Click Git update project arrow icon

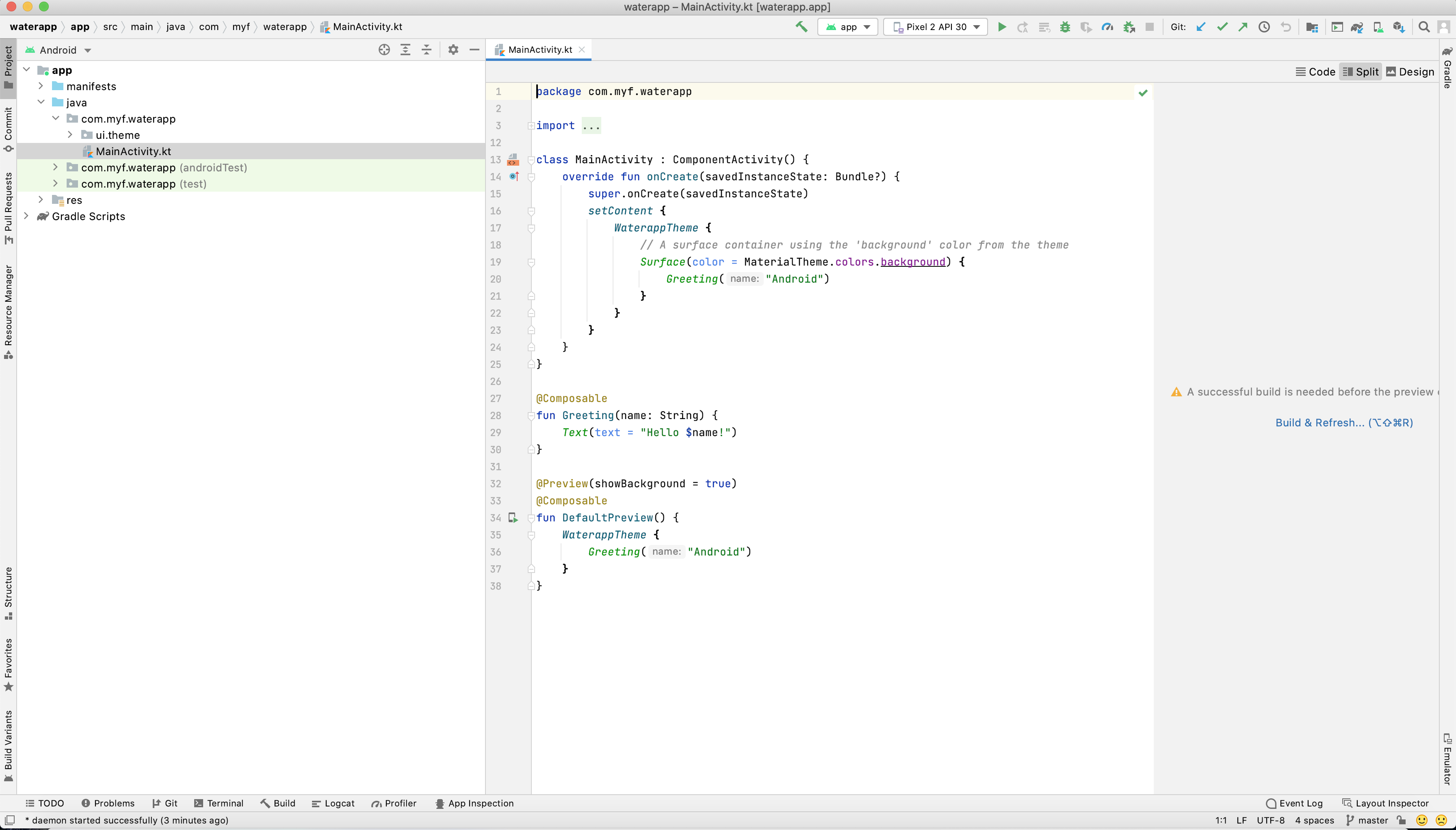pyautogui.click(x=1200, y=27)
